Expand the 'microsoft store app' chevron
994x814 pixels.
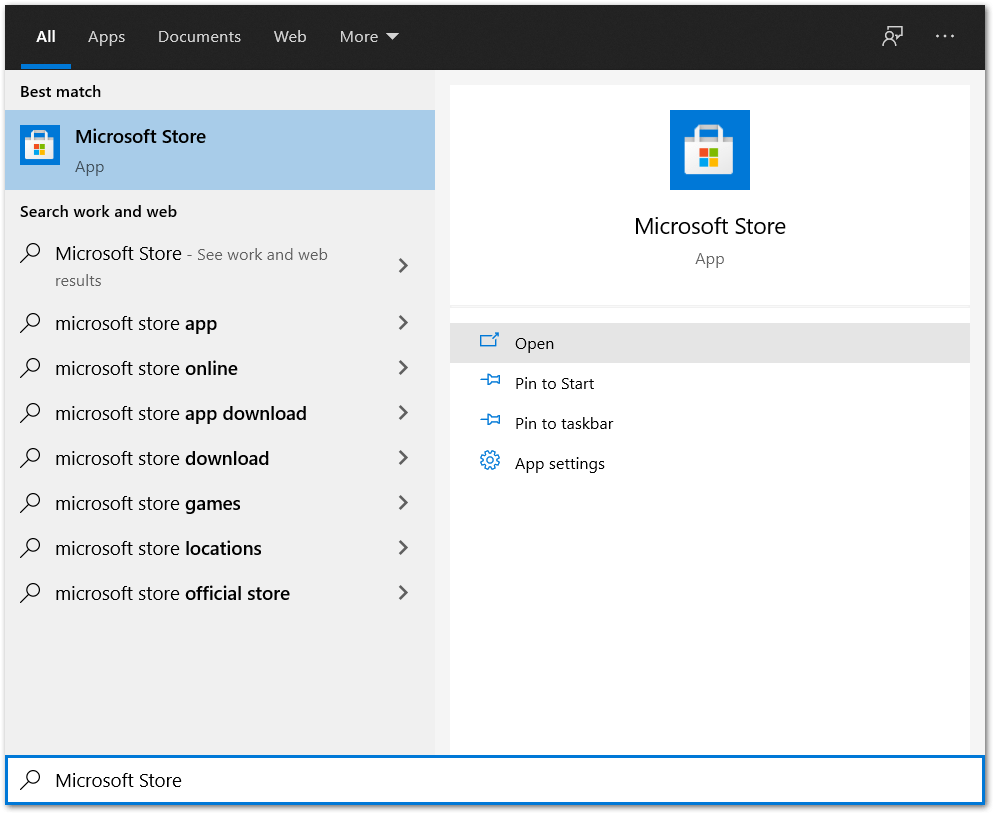pos(403,323)
